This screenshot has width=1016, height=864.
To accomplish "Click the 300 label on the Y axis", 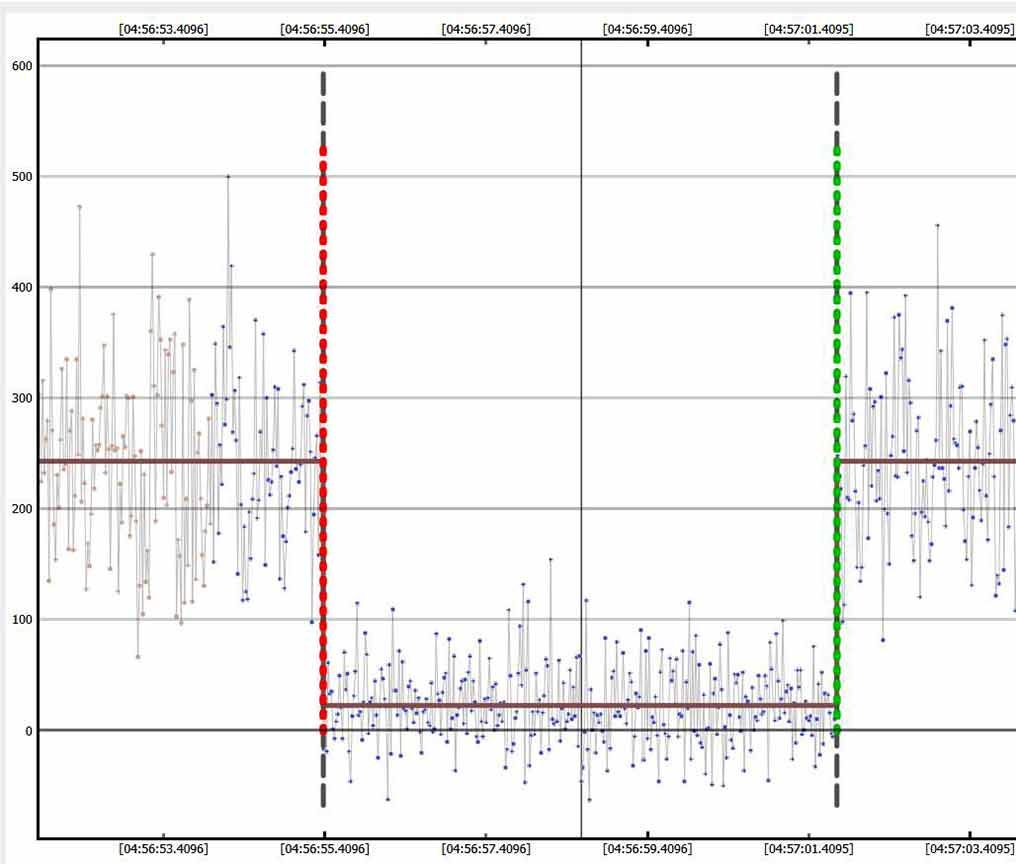I will pyautogui.click(x=22, y=398).
